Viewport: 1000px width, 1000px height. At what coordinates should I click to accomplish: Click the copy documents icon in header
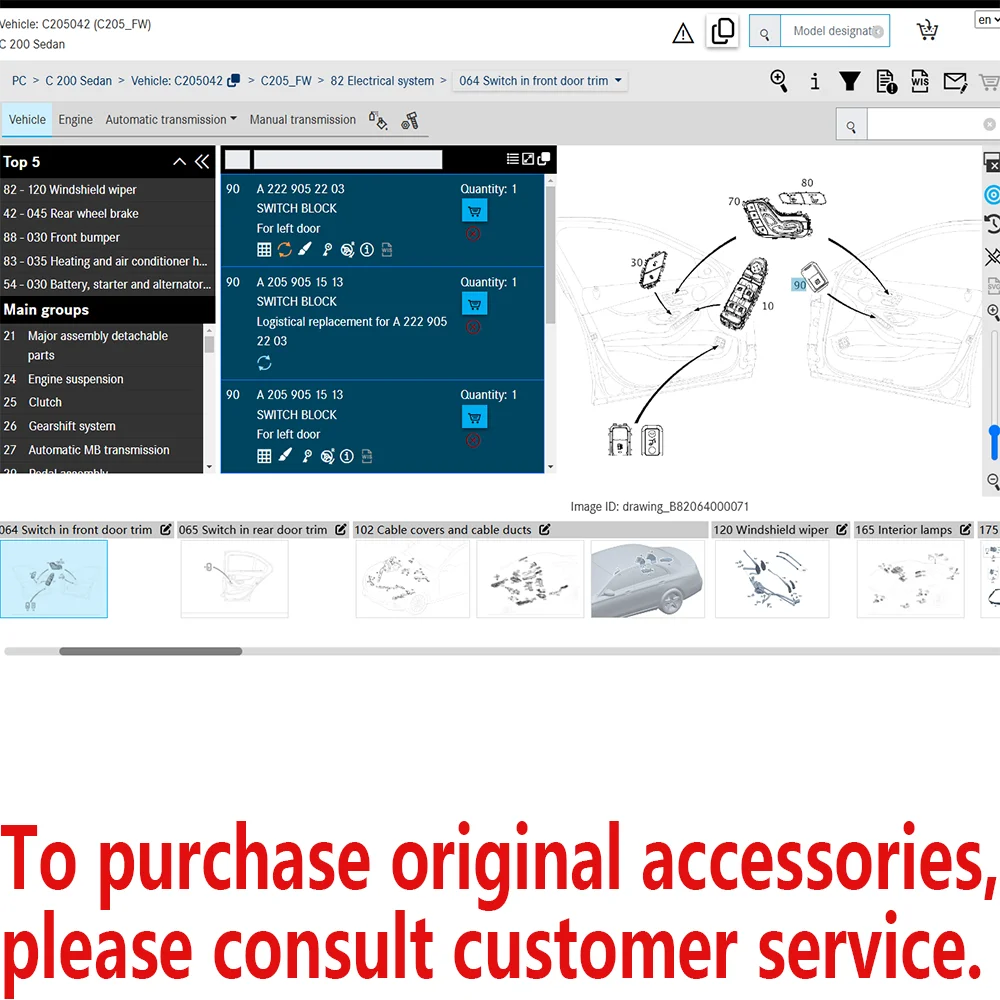tap(723, 31)
